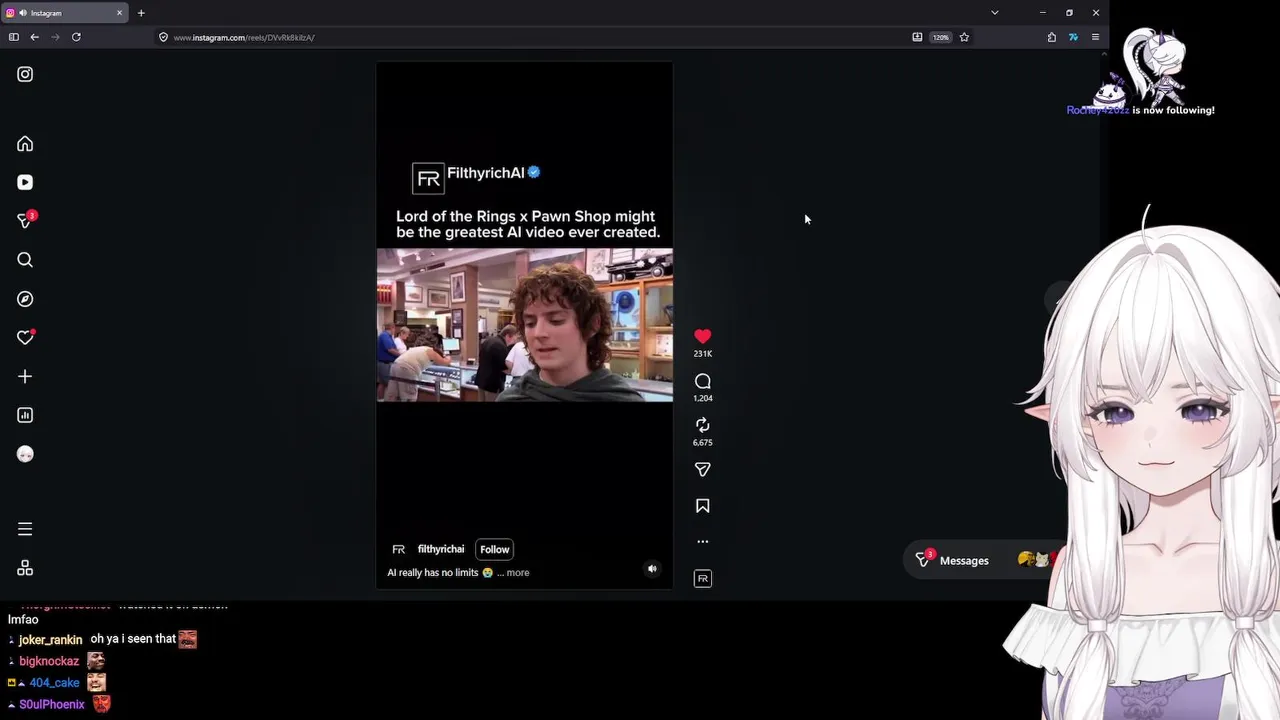The image size is (1280, 720).
Task: Click chat username bigknockaz
Action: [49, 662]
